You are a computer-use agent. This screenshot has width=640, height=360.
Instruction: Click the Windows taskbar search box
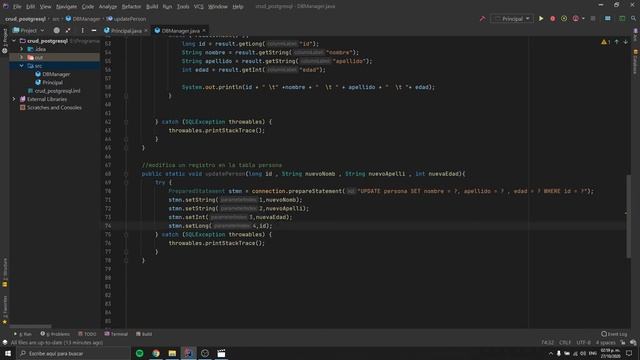tap(73, 353)
